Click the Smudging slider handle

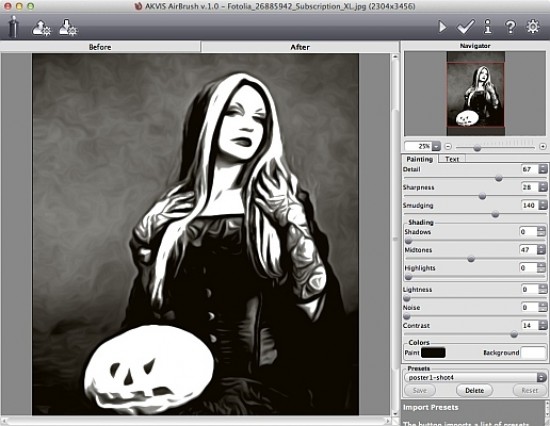(x=495, y=214)
